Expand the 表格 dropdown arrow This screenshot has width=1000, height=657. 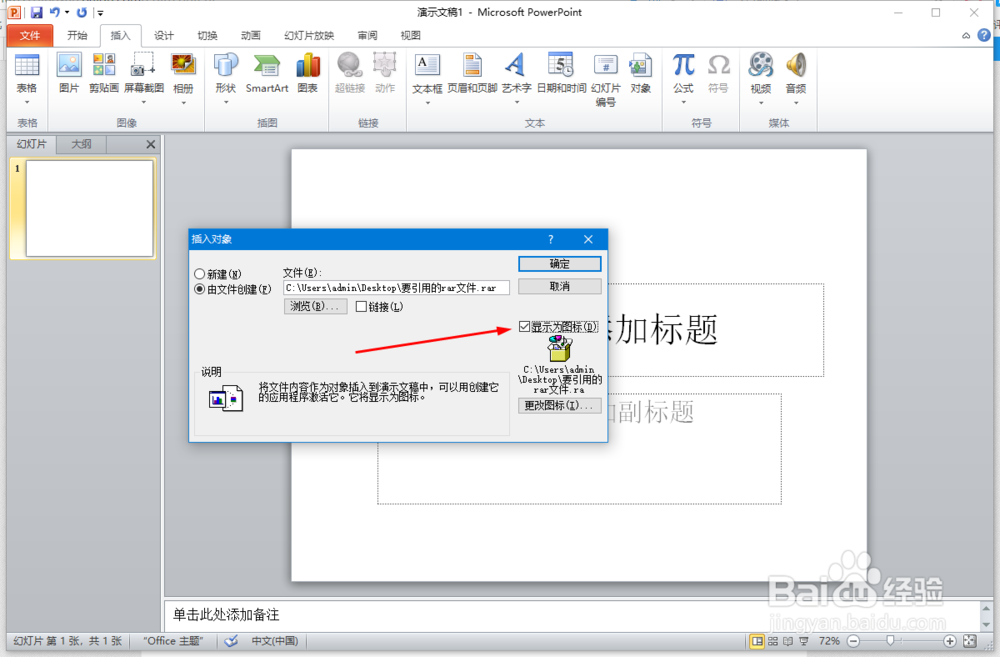pyautogui.click(x=27, y=102)
